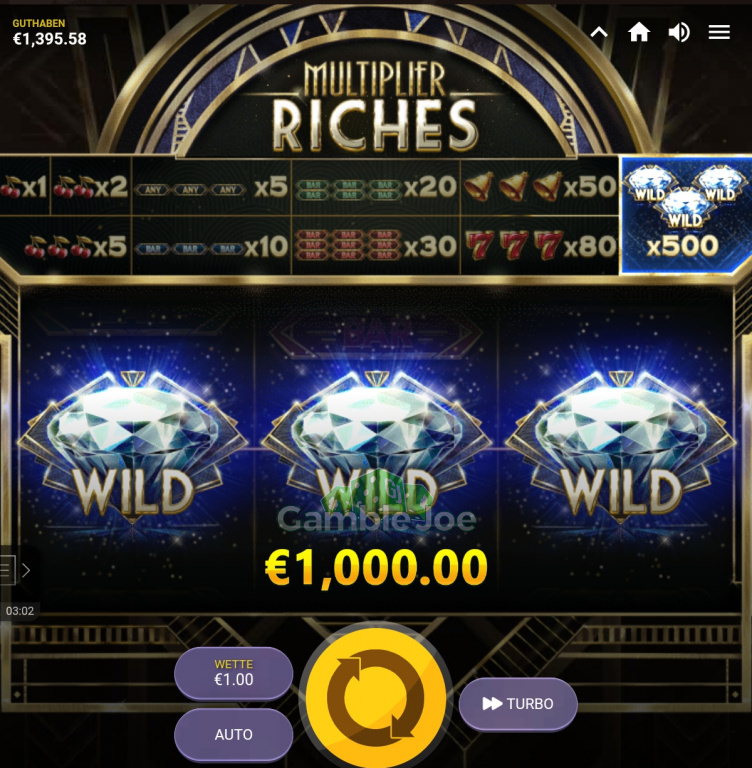The image size is (752, 768).
Task: Mute the game sound
Action: pyautogui.click(x=679, y=33)
